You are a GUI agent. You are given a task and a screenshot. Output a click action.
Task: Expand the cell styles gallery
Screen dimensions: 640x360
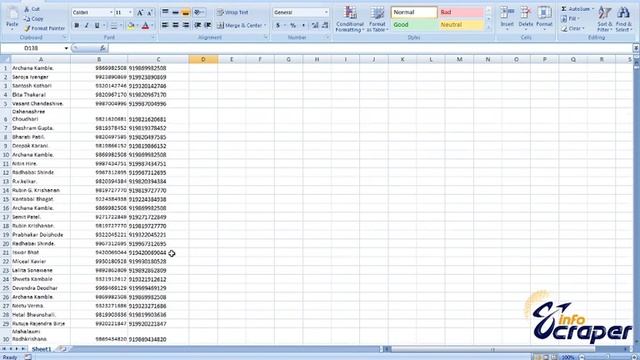click(489, 28)
